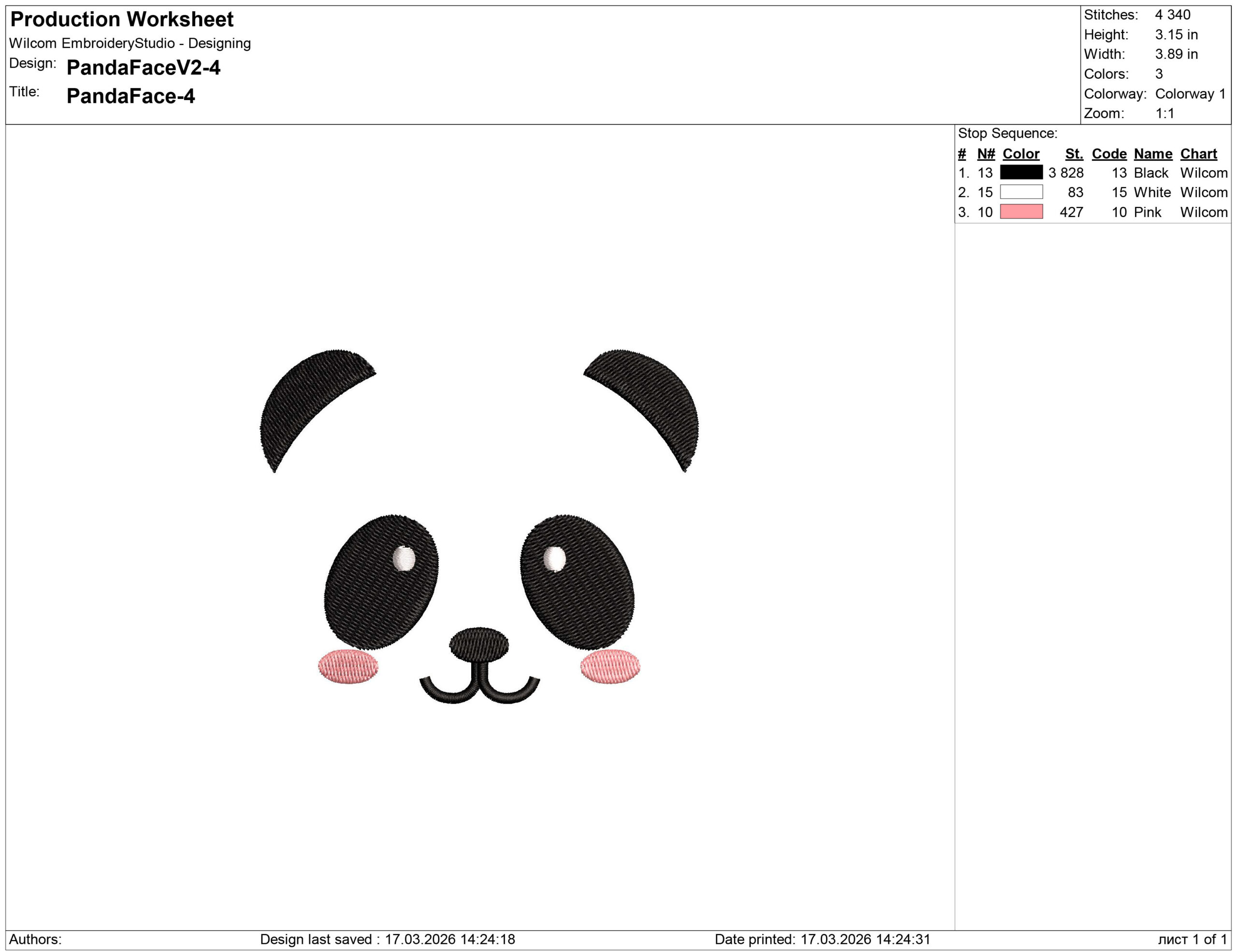Click the Color column header
The image size is (1237, 952).
pos(1021,154)
